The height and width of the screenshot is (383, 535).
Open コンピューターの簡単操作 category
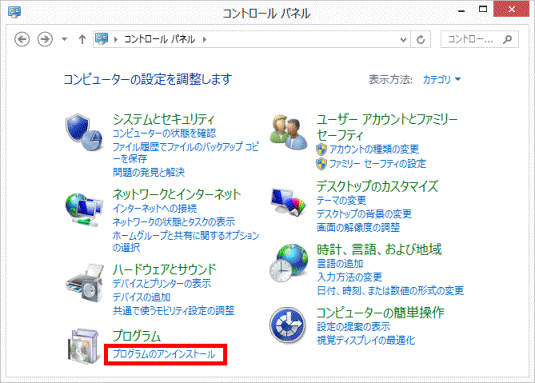[x=380, y=312]
